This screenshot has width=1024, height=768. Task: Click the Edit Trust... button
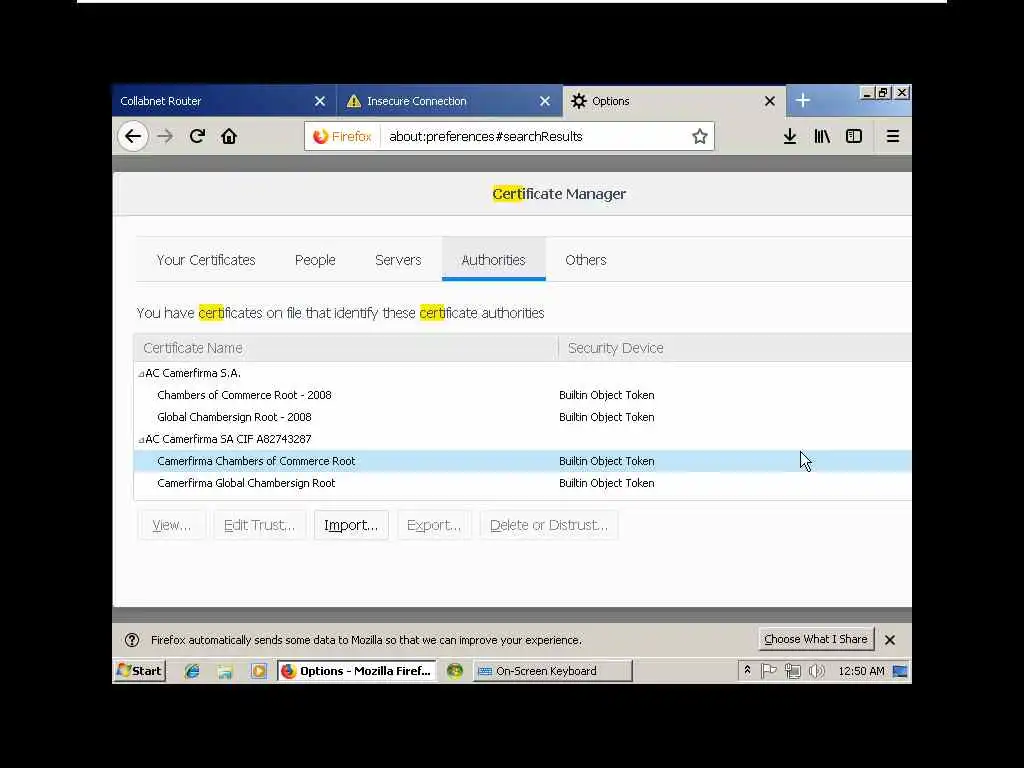coord(259,525)
